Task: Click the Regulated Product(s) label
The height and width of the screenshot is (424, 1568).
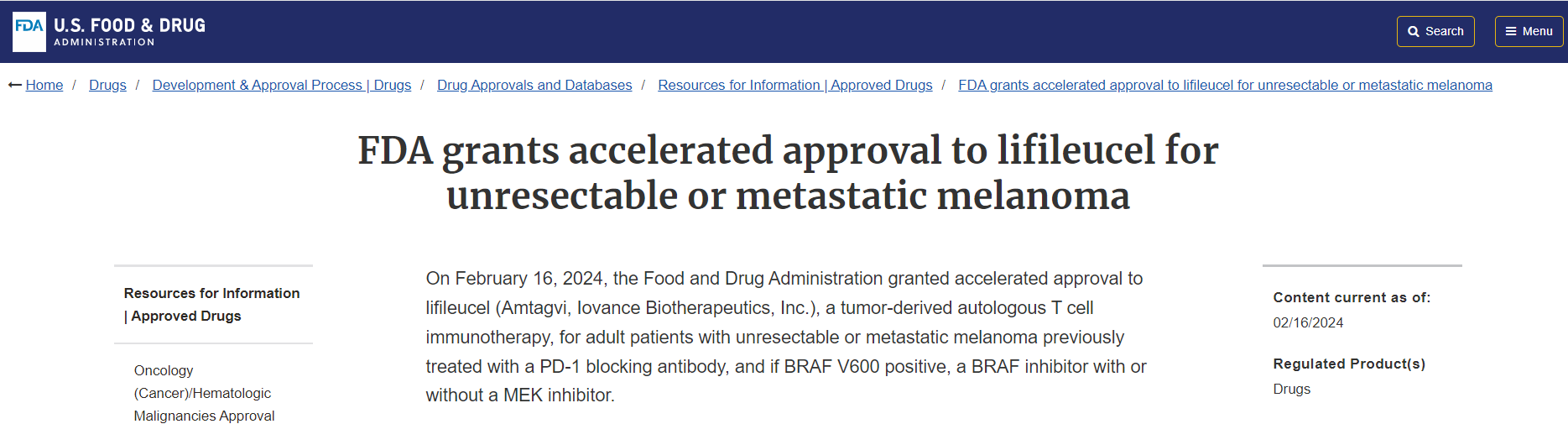Action: pyautogui.click(x=1349, y=364)
